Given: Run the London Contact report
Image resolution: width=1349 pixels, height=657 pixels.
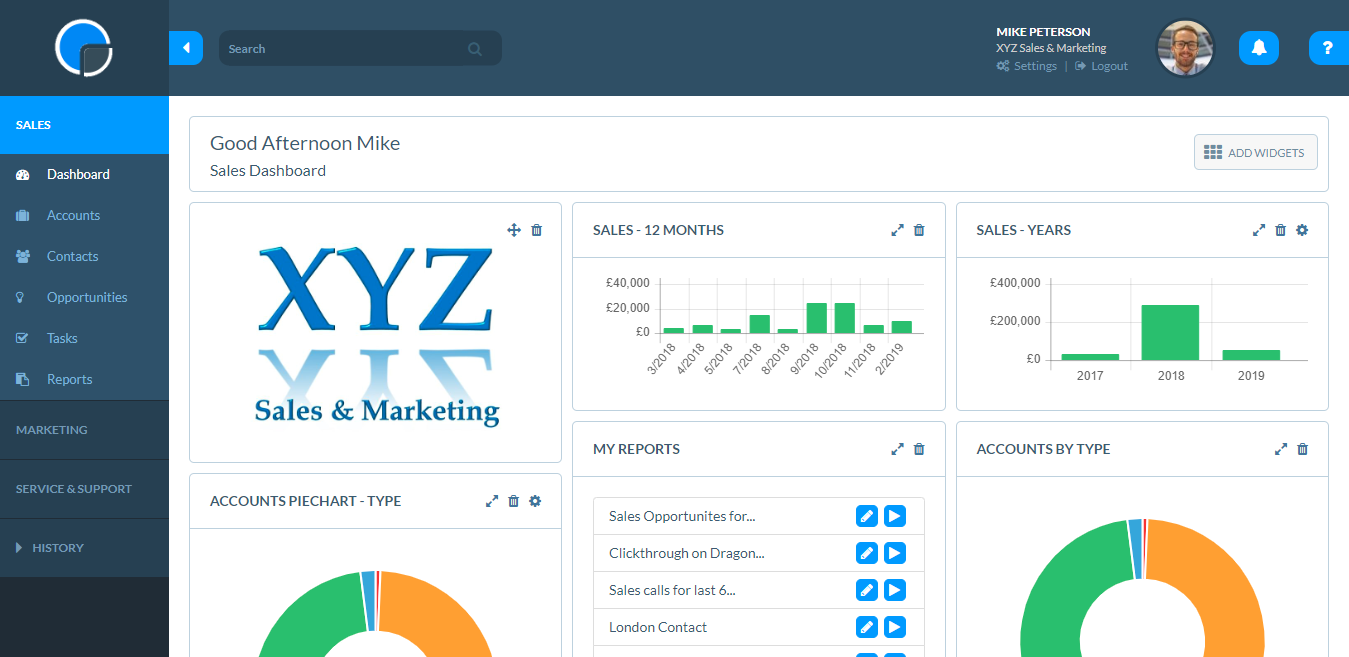Looking at the screenshot, I should coord(895,627).
